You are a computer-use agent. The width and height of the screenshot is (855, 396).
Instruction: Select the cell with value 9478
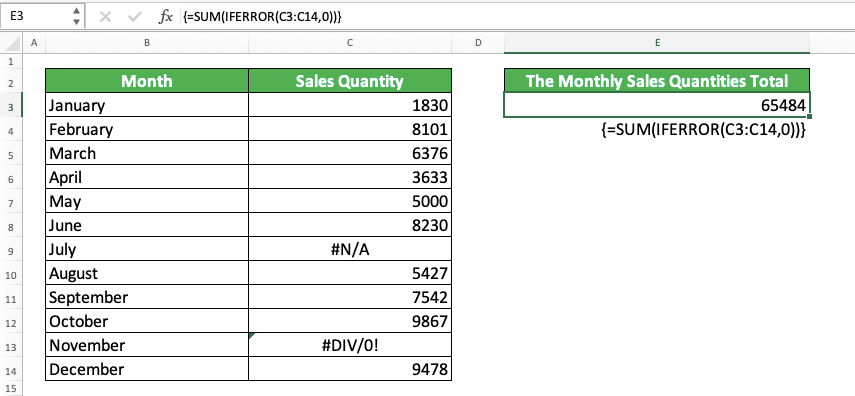point(350,369)
